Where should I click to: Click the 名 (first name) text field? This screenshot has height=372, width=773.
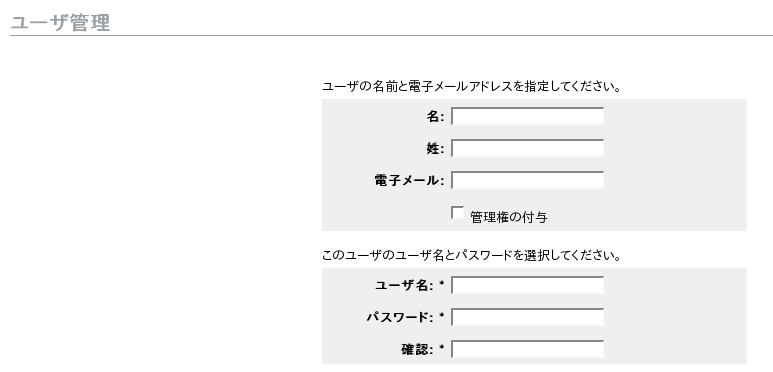coord(527,116)
